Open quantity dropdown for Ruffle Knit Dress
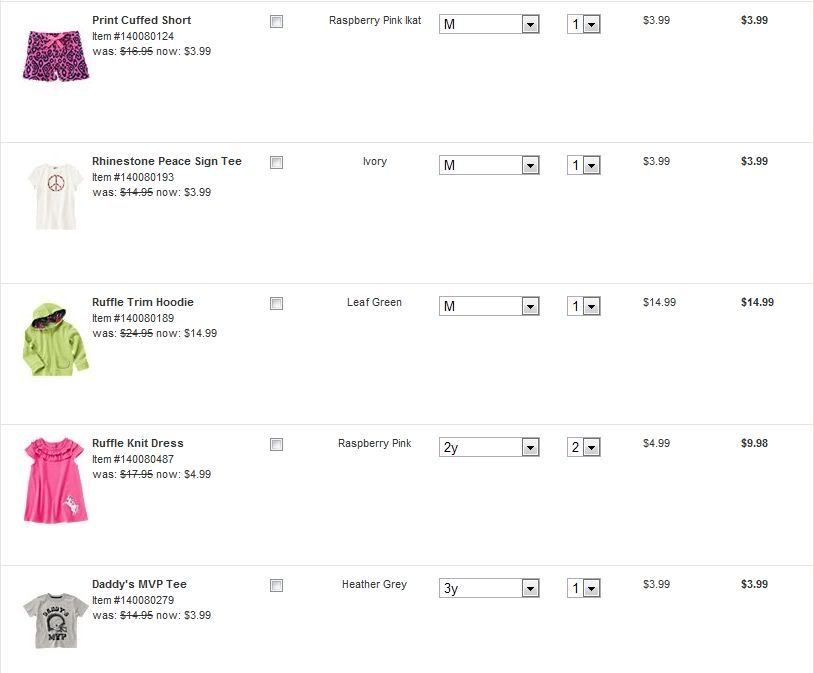This screenshot has height=673, width=814. pos(584,447)
